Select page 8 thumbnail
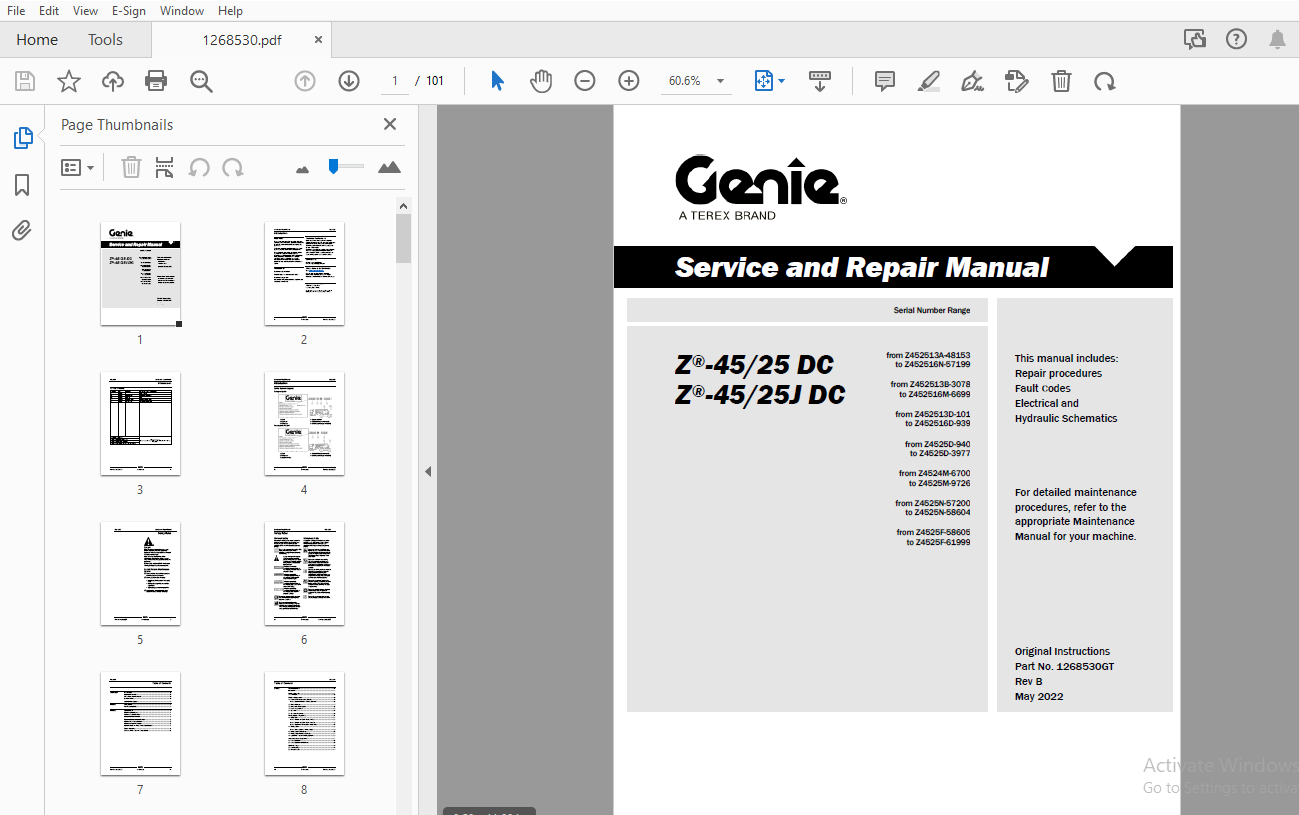1299x815 pixels. tap(304, 724)
